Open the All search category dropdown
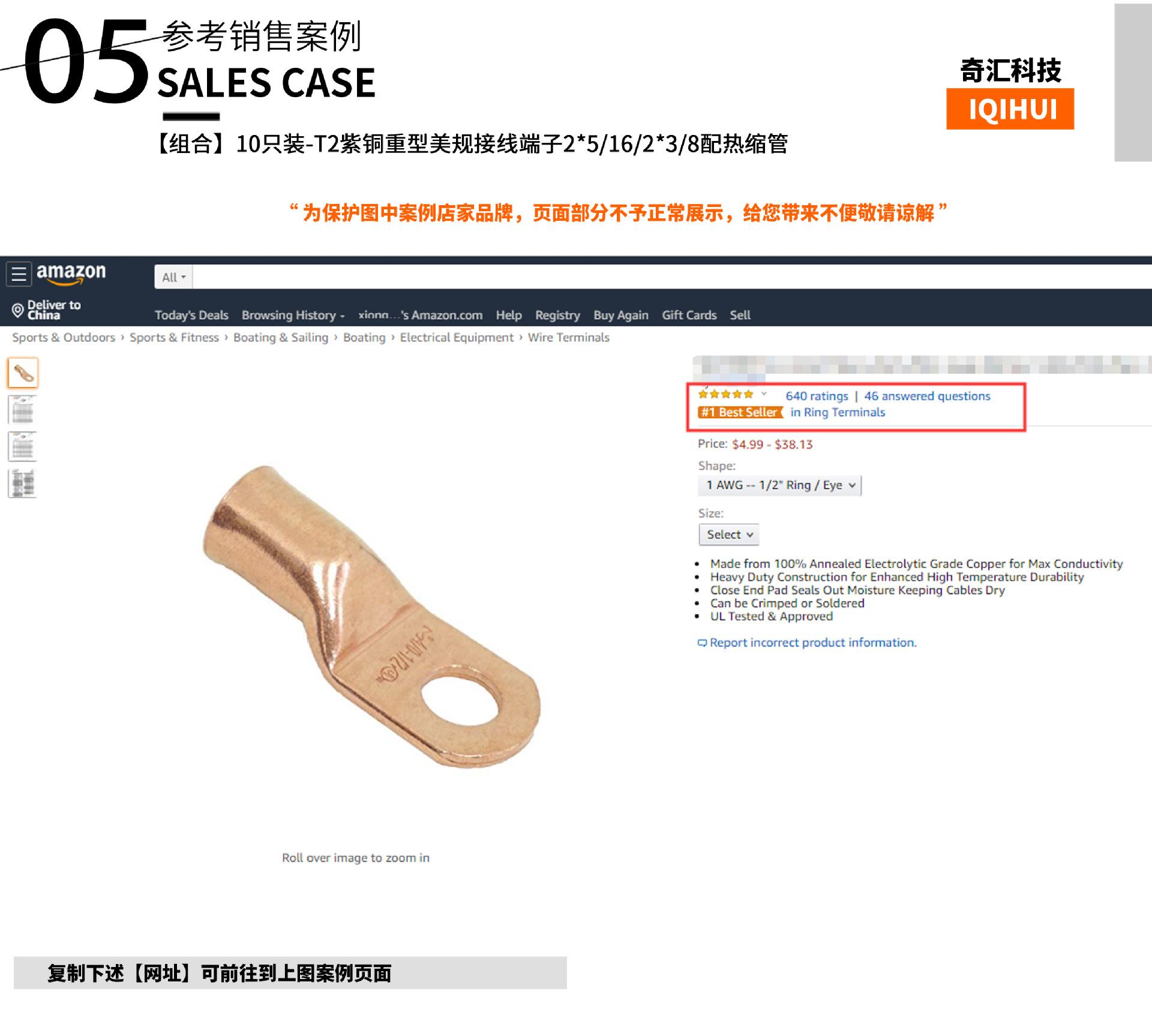The width and height of the screenshot is (1152, 1036). [x=173, y=277]
